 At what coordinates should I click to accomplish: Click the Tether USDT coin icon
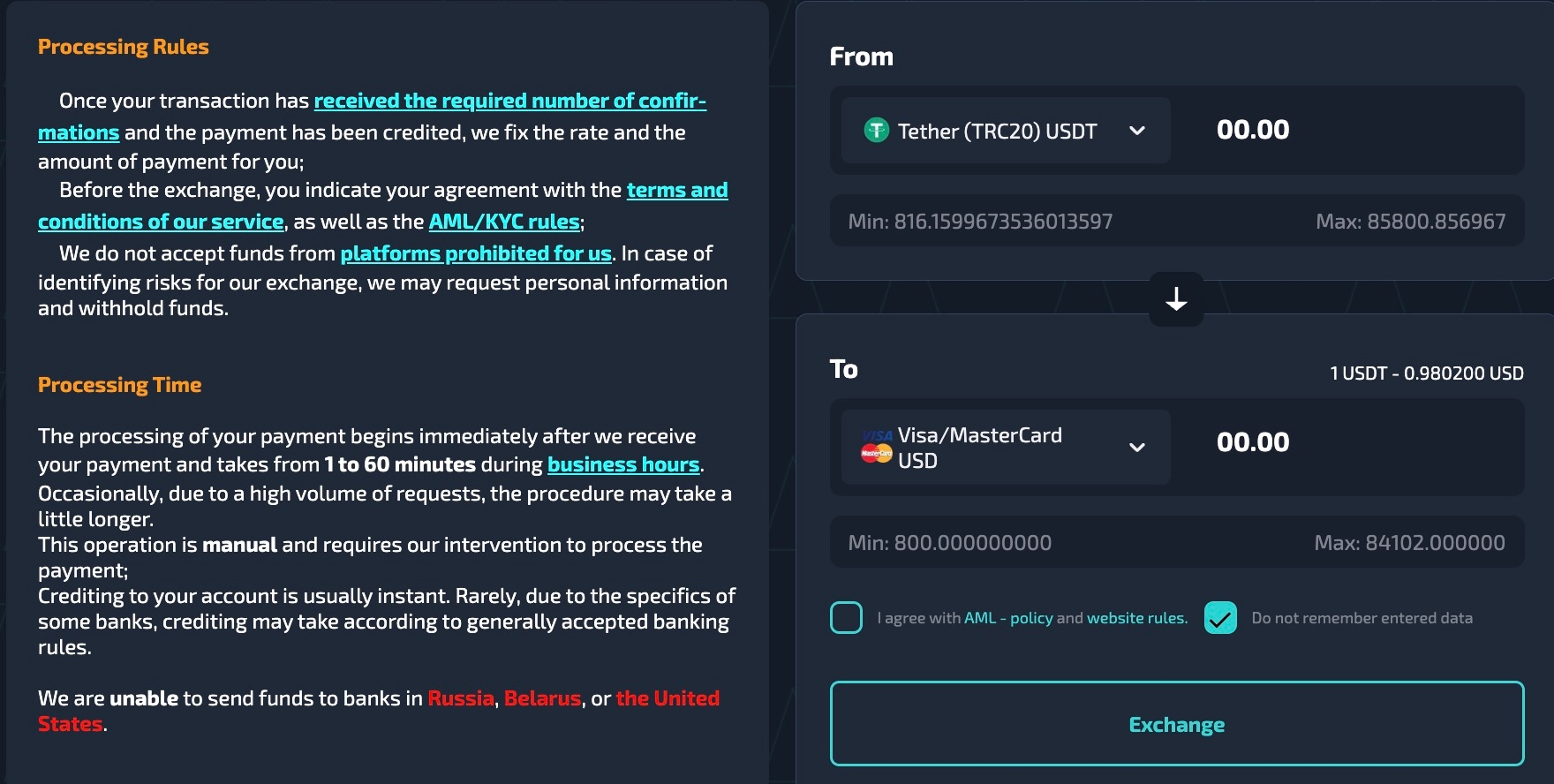(x=876, y=131)
